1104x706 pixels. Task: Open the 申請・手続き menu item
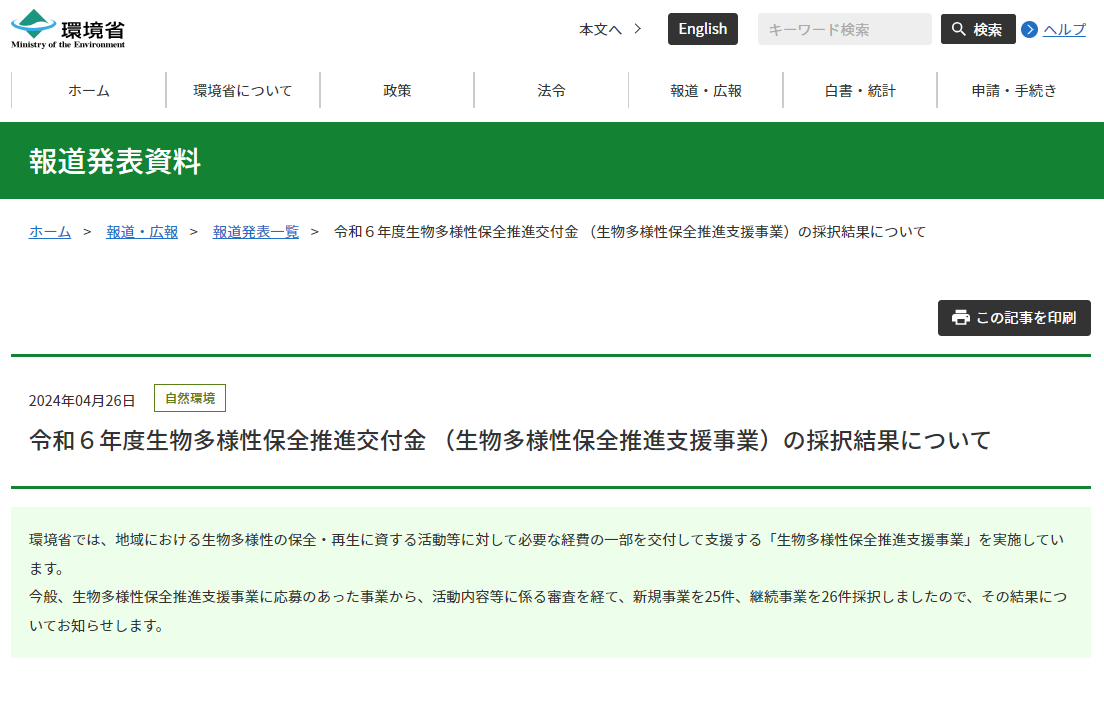pyautogui.click(x=1014, y=90)
